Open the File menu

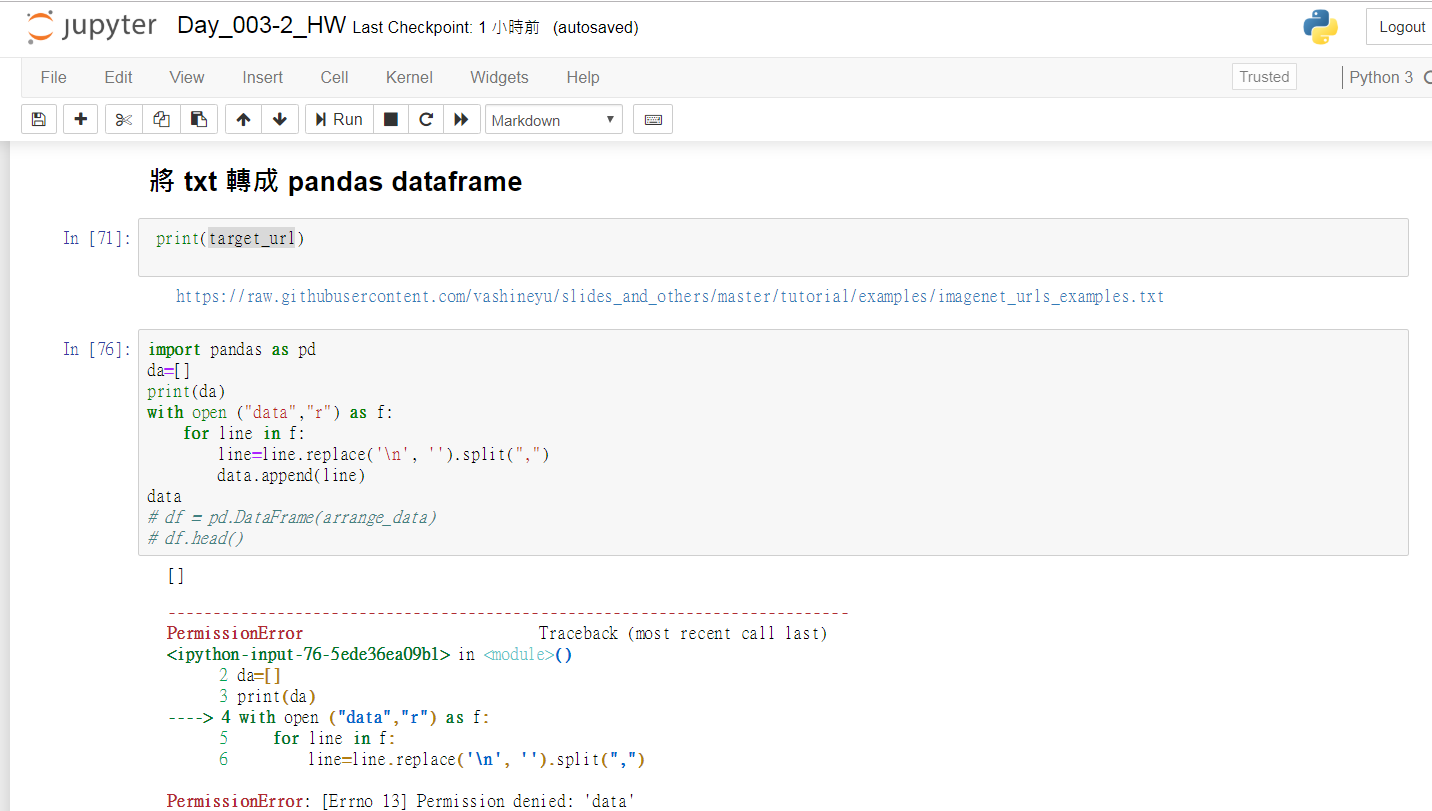[x=54, y=77]
